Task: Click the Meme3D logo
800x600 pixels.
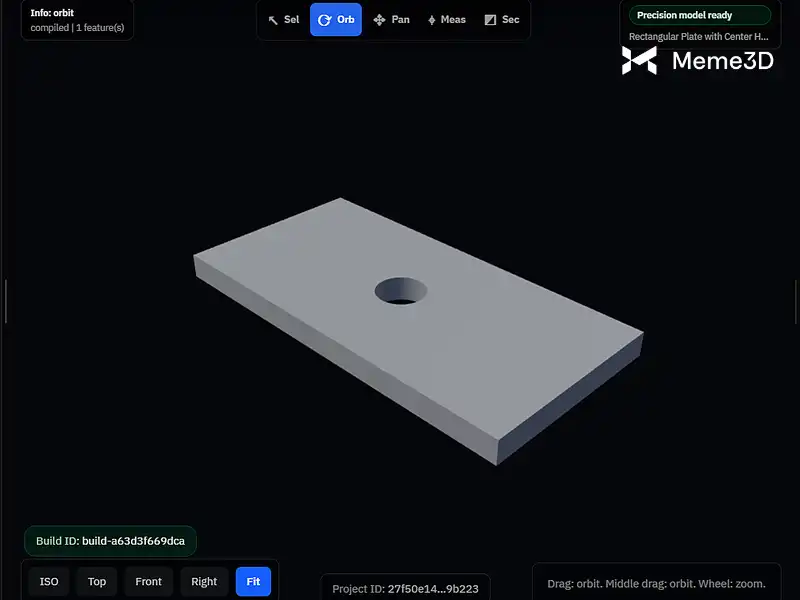Action: (x=697, y=61)
